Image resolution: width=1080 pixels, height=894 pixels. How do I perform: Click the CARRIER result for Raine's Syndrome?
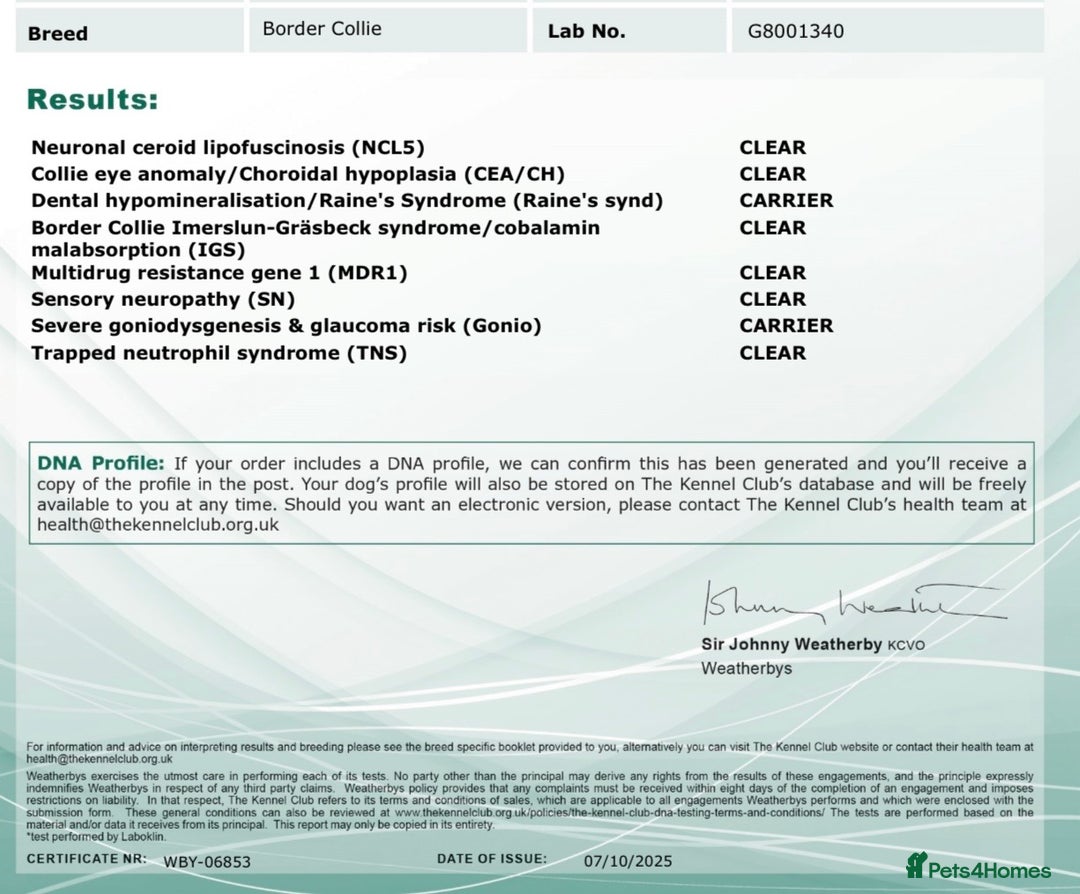(x=786, y=201)
